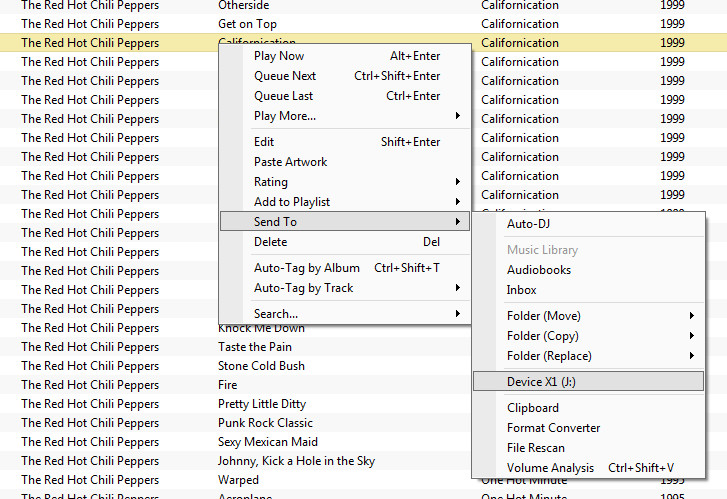Select the track Get on Top

click(x=247, y=24)
